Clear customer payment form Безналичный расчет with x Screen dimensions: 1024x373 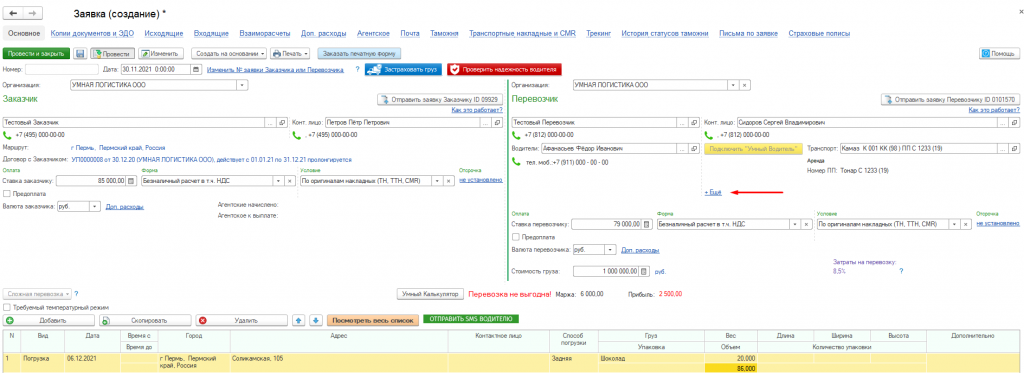[291, 181]
